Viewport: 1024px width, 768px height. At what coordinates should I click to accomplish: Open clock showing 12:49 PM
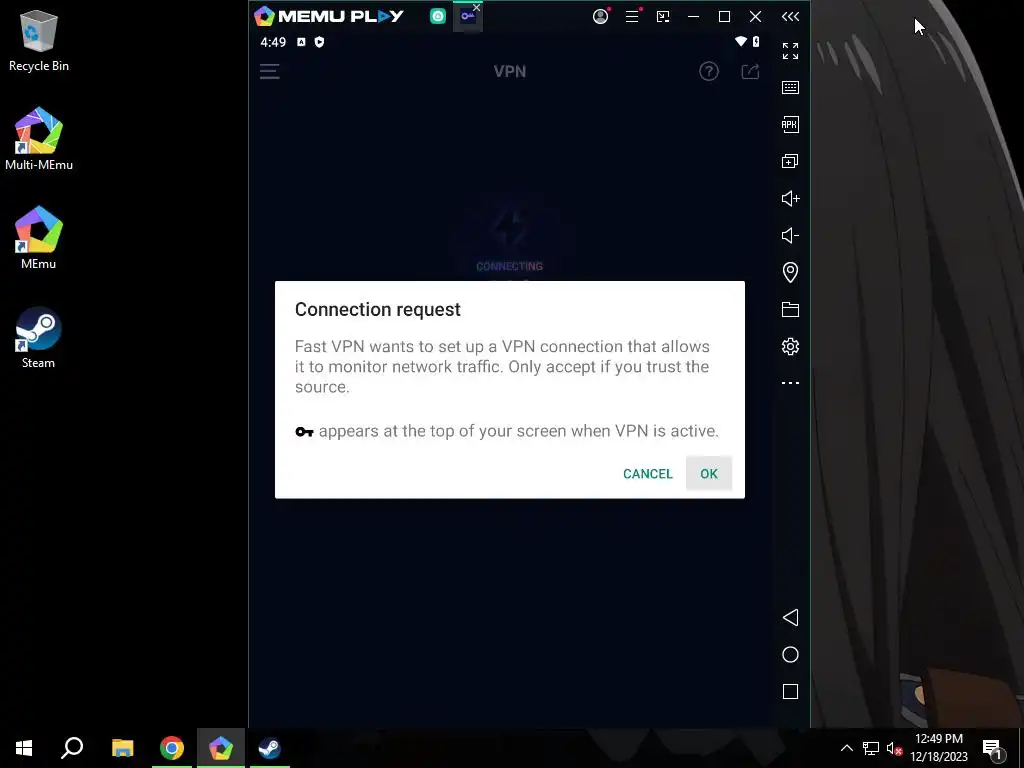(939, 748)
